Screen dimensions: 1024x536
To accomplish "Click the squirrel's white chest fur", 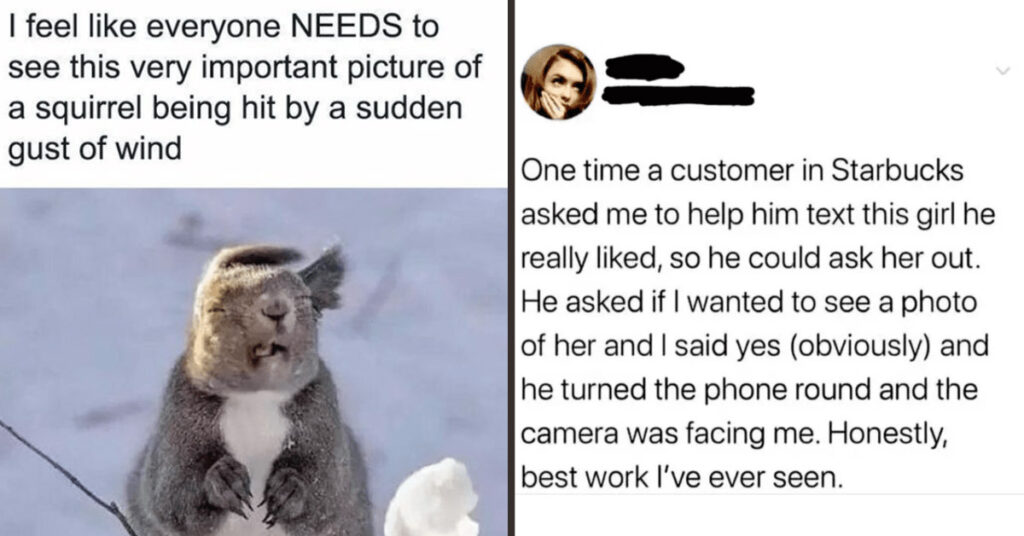I will [x=253, y=437].
